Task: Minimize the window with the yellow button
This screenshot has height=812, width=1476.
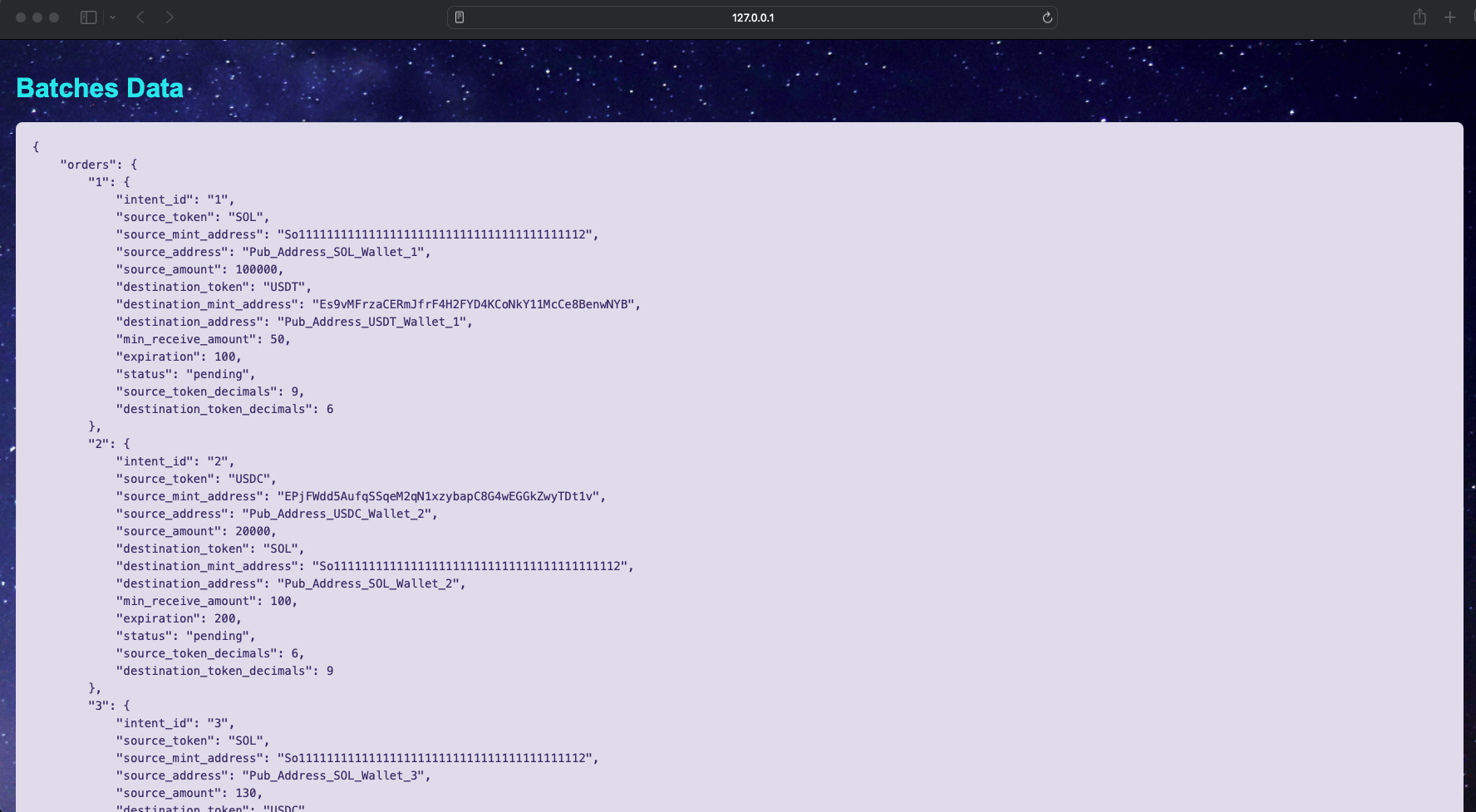Action: point(37,17)
